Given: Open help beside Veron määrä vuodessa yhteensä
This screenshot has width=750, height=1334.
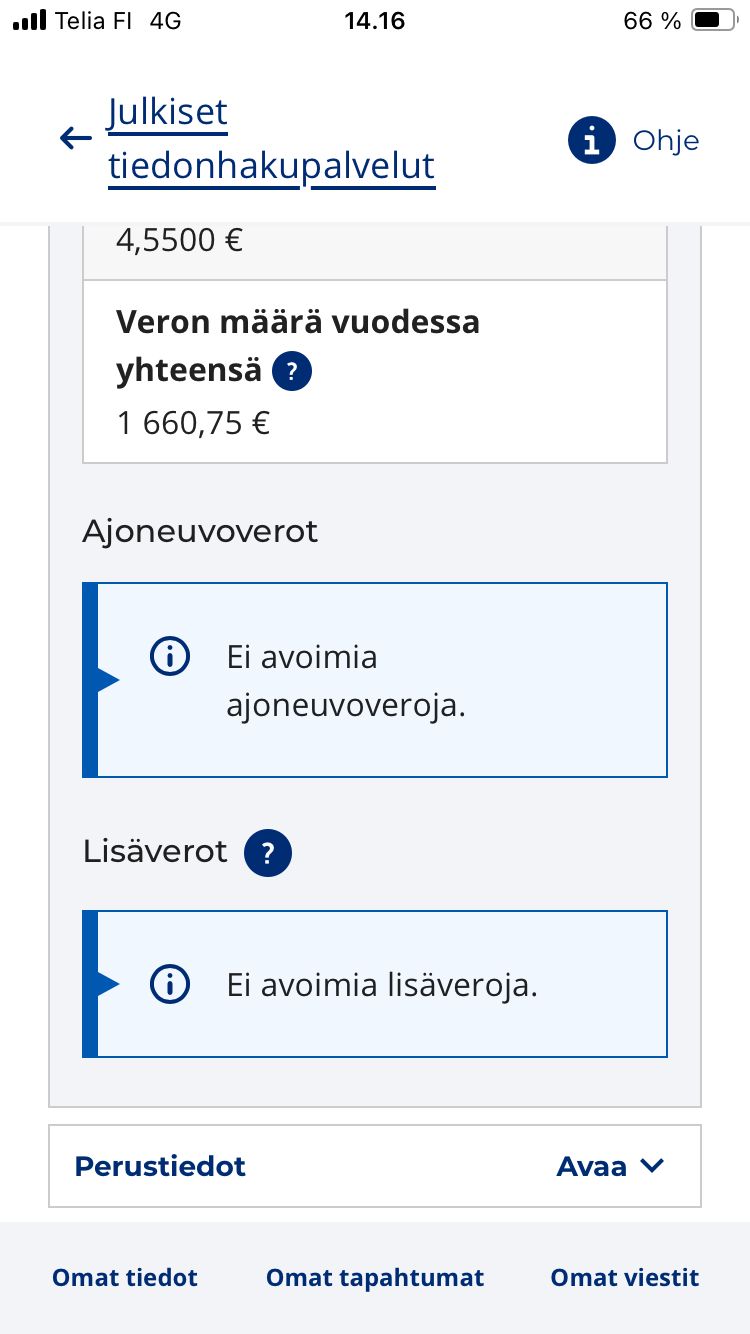Looking at the screenshot, I should click(x=291, y=372).
